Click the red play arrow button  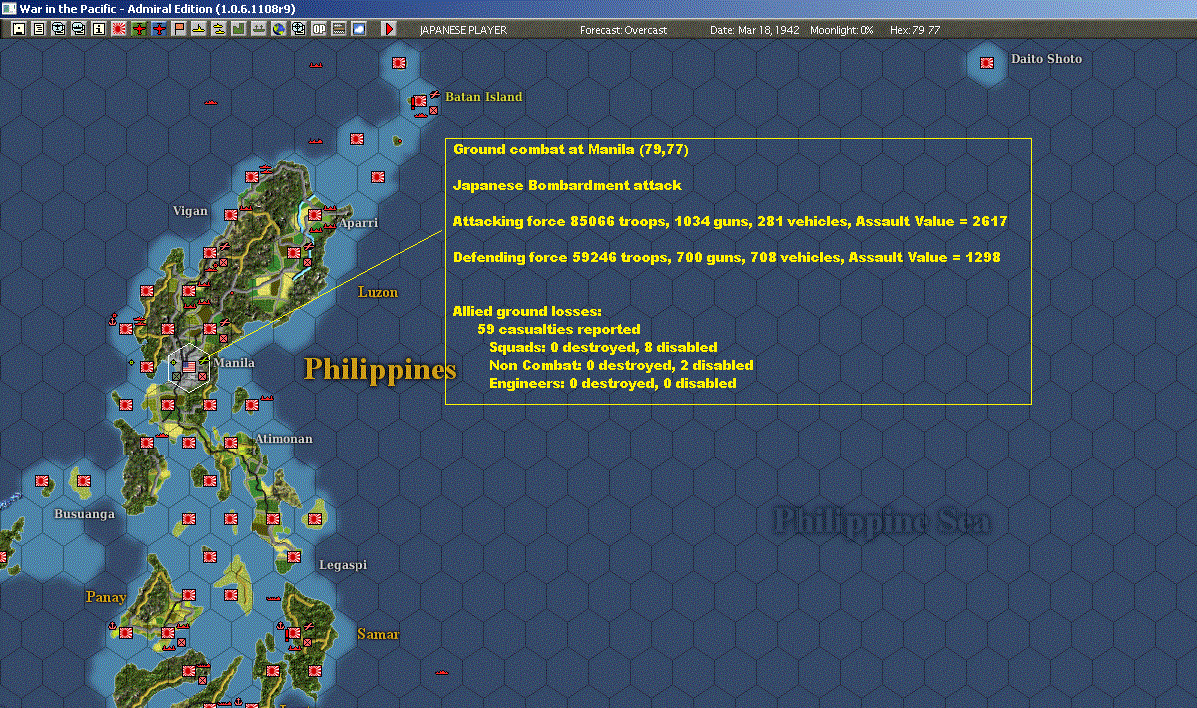389,29
